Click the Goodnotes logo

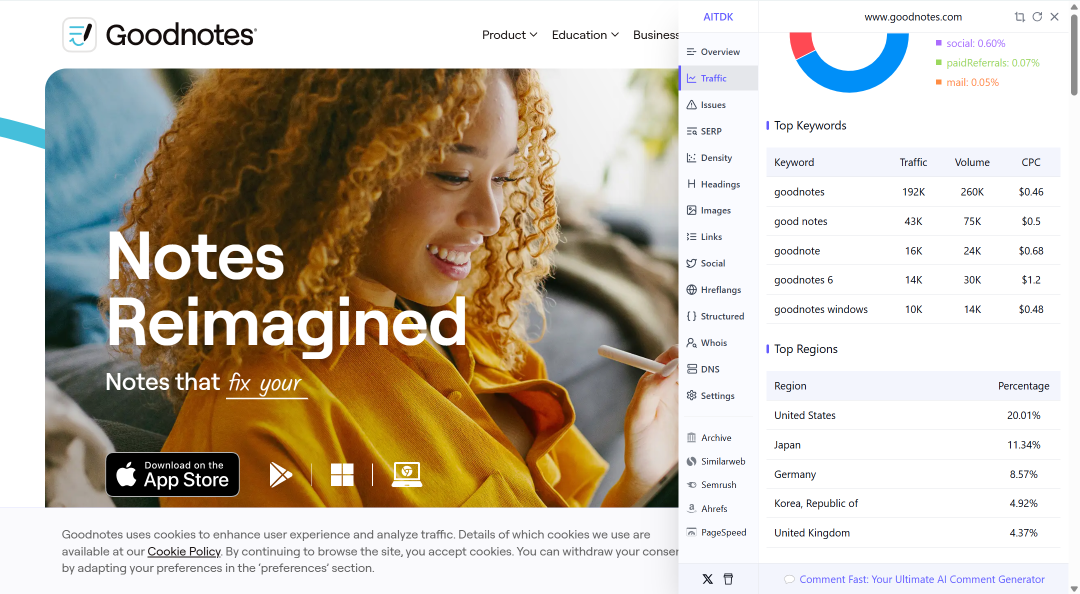point(159,34)
